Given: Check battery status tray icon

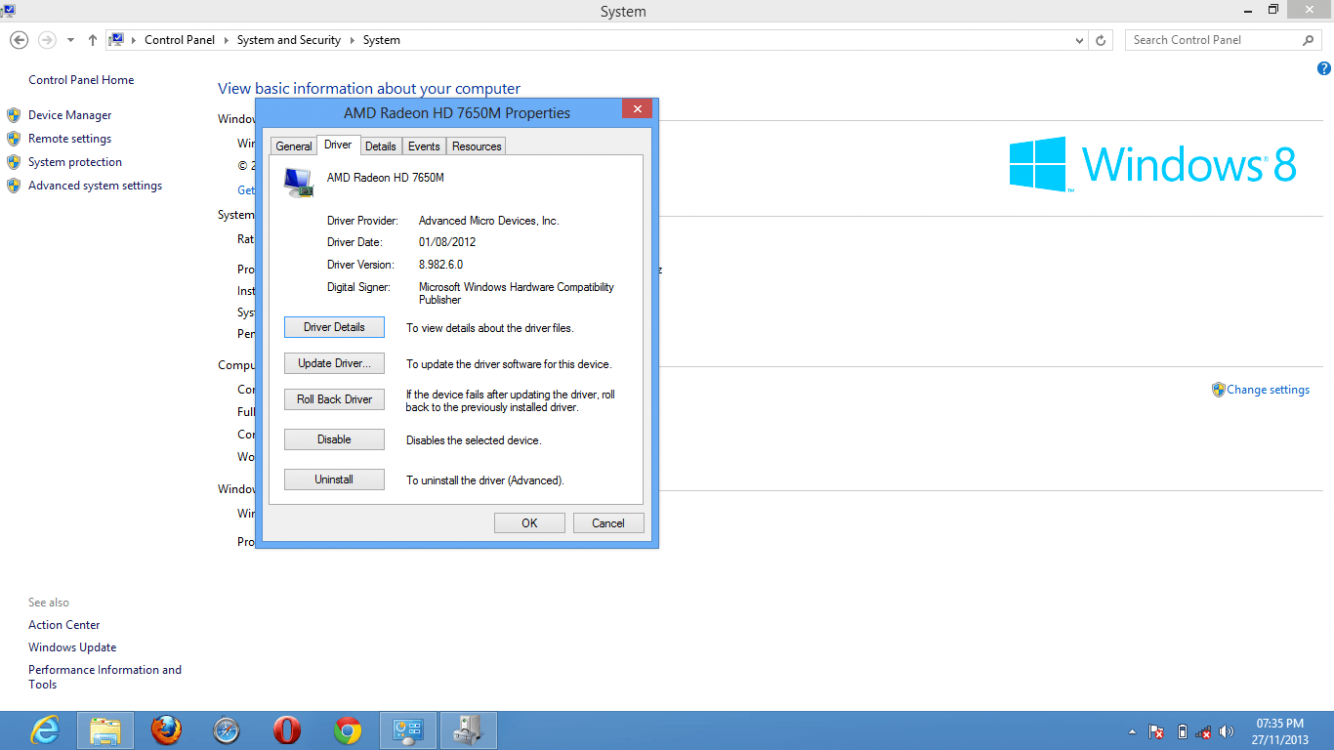Looking at the screenshot, I should (x=1182, y=732).
